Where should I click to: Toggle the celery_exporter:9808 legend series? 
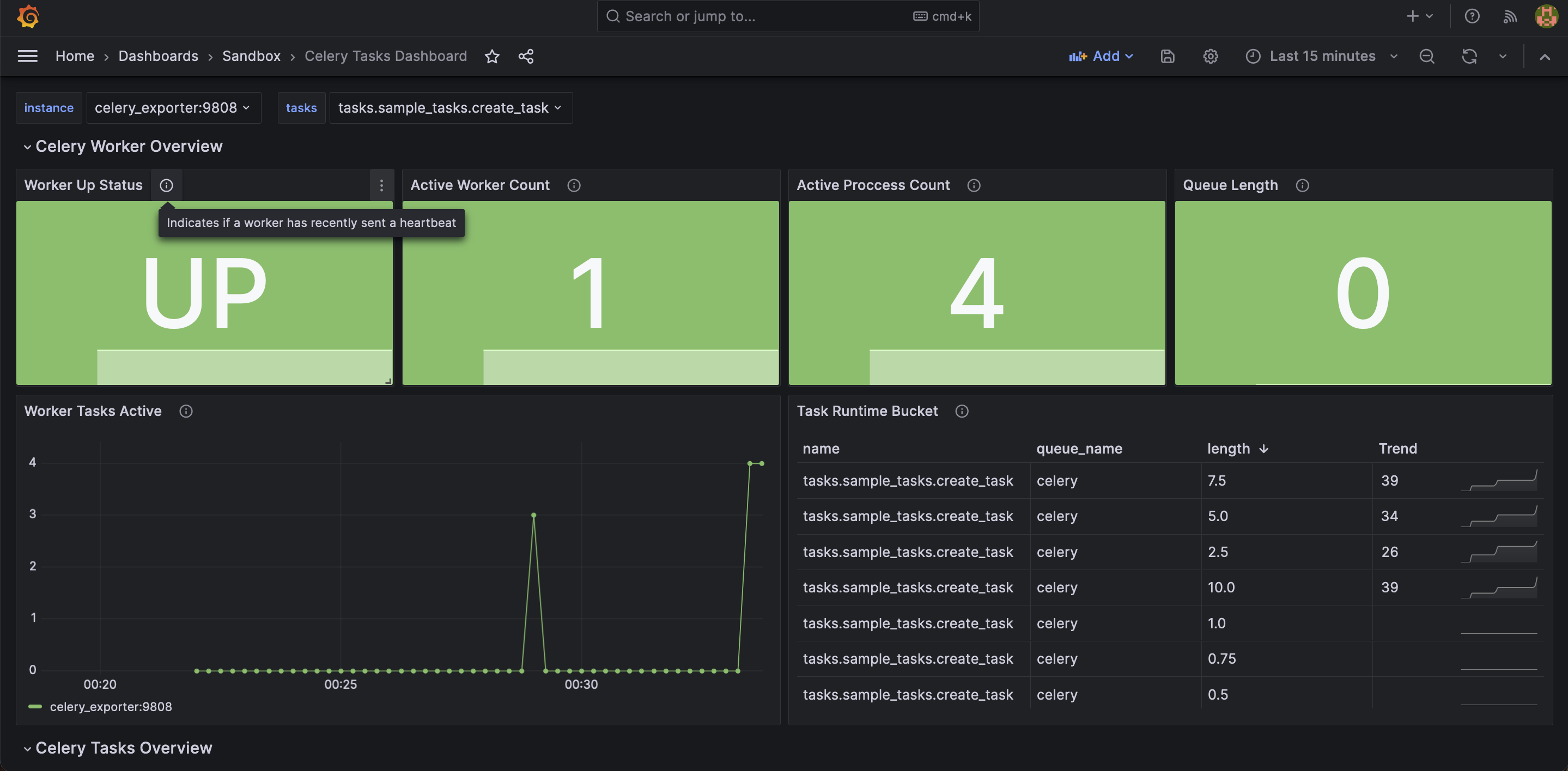pos(110,707)
